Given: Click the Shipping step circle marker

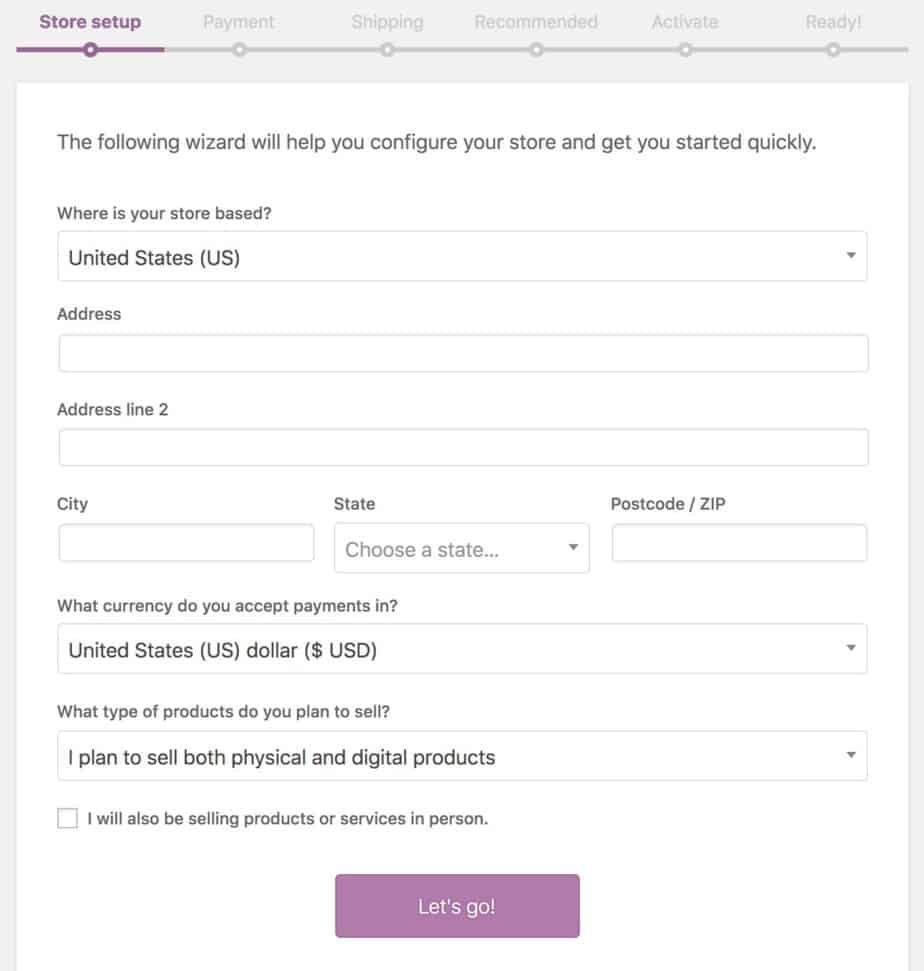Looking at the screenshot, I should [x=387, y=49].
